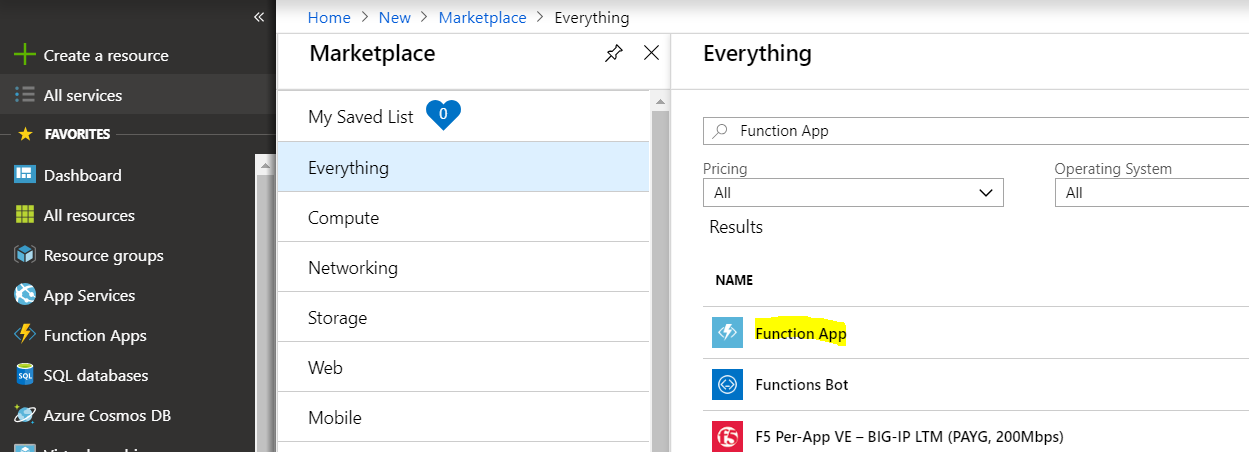Viewport: 1249px width, 452px height.
Task: Select the Mobile category
Action: click(x=463, y=417)
